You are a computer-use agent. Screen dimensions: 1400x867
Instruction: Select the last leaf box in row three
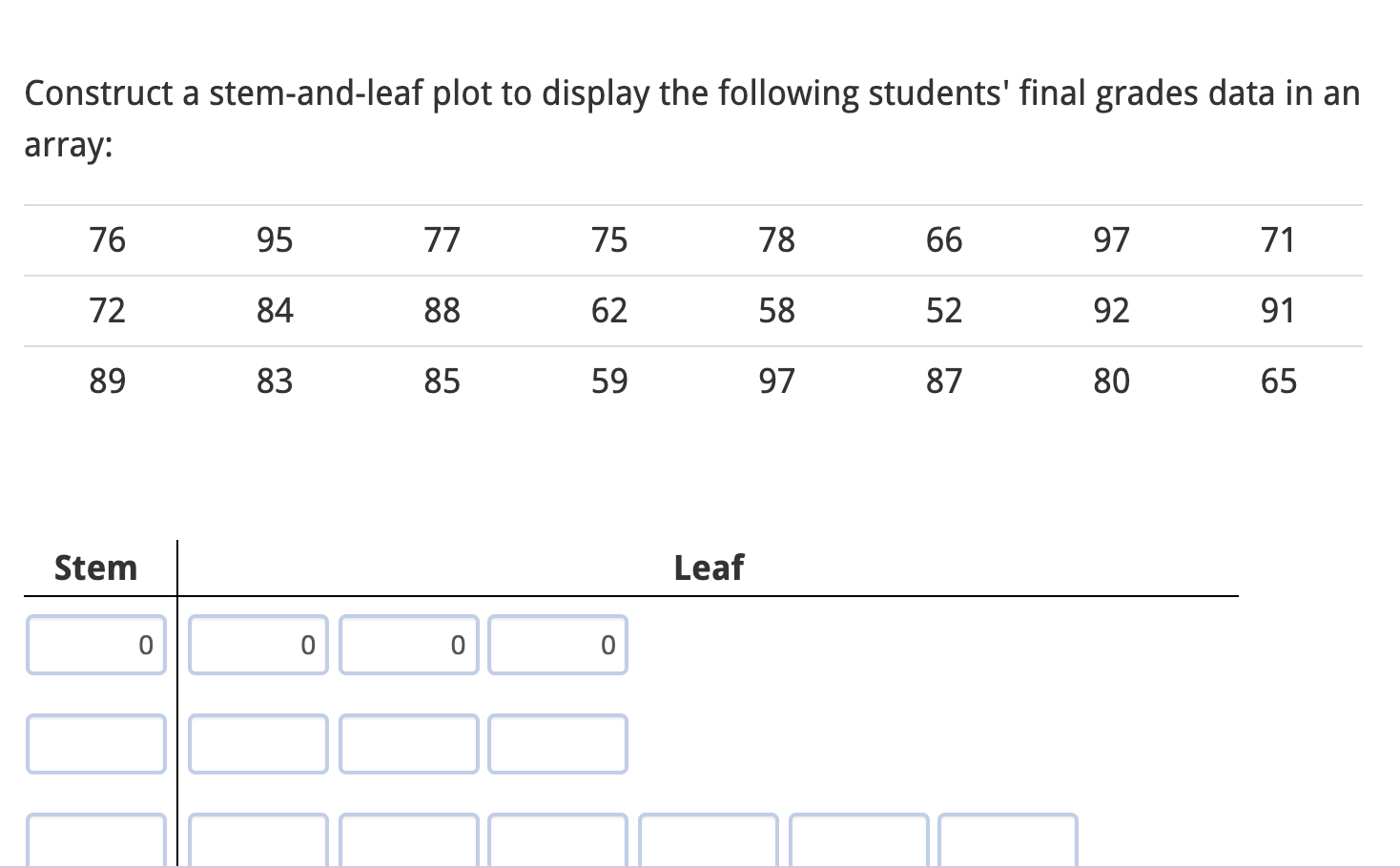pos(1008,842)
